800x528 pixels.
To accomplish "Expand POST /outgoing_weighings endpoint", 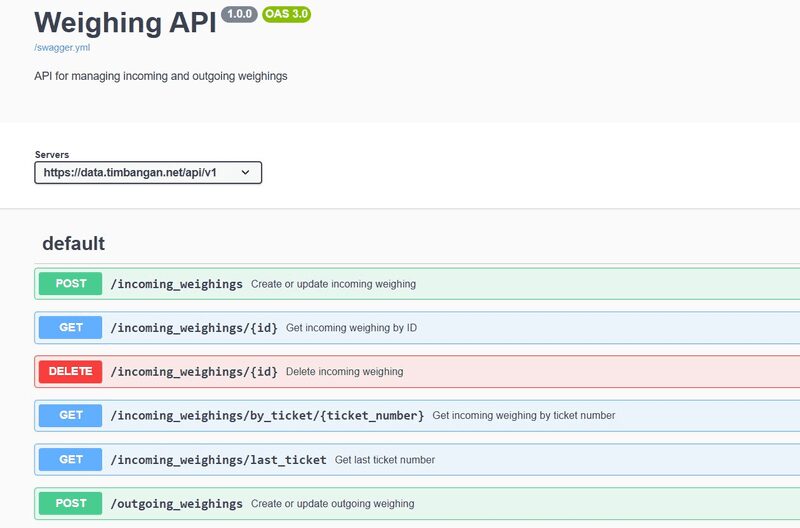I will point(417,504).
